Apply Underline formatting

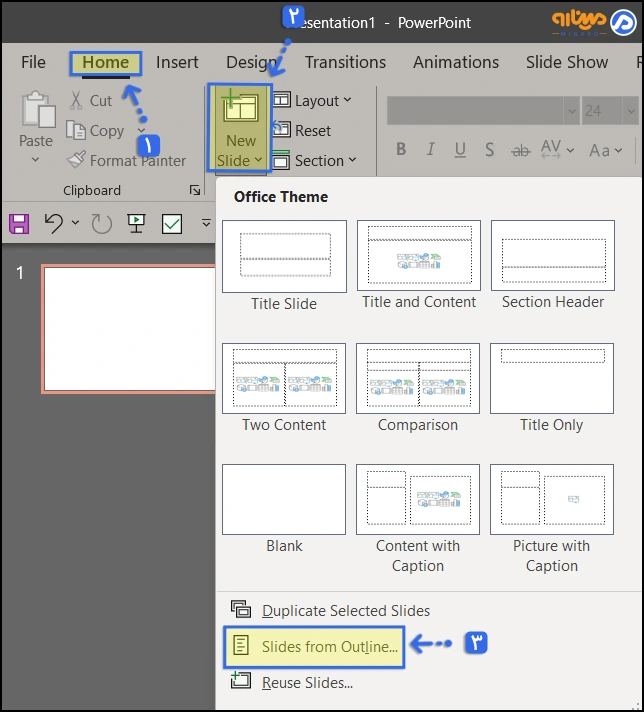pos(460,149)
